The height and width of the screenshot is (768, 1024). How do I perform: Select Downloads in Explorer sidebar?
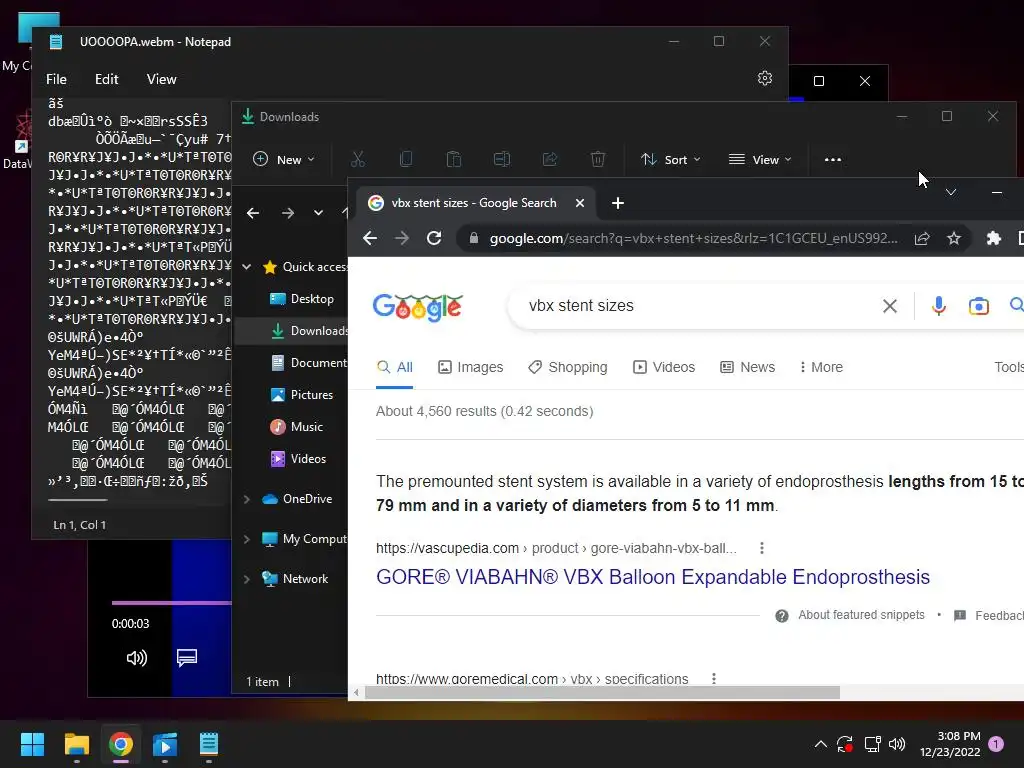tap(309, 330)
